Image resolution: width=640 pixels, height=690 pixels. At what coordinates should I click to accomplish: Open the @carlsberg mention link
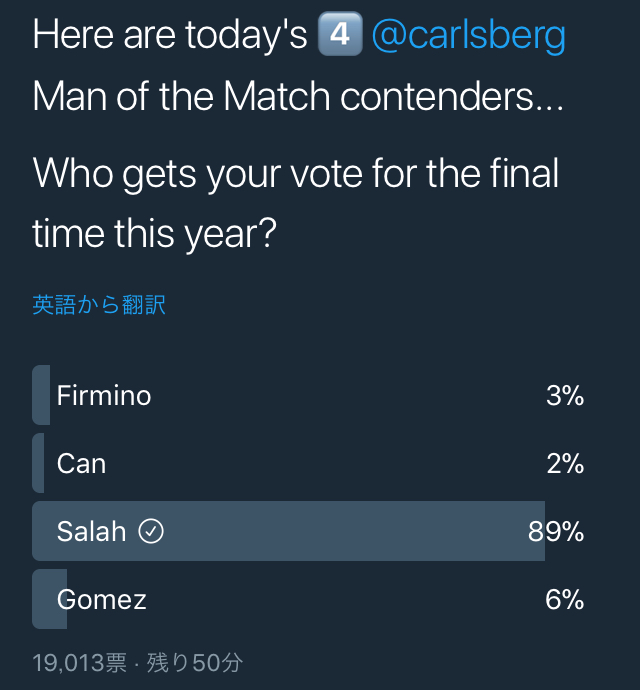468,37
